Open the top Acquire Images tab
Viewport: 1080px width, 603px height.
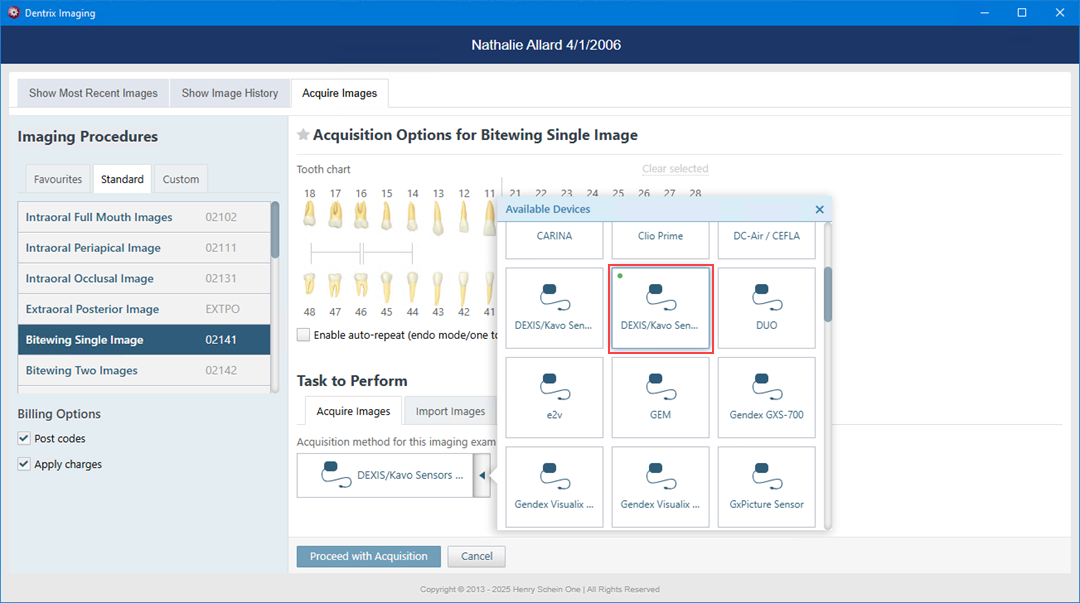[x=340, y=93]
